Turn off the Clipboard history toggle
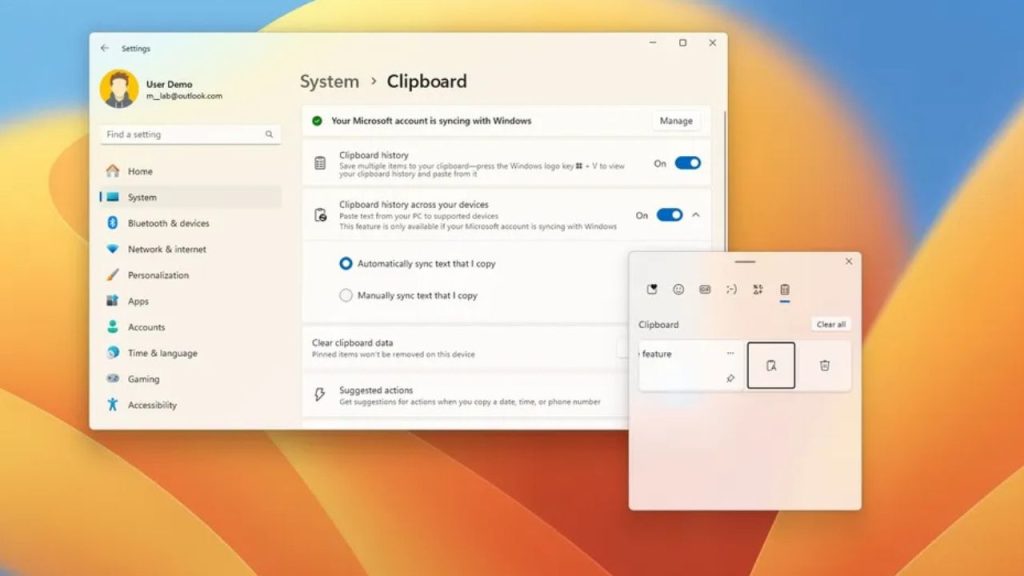Viewport: 1024px width, 576px height. pyautogui.click(x=687, y=163)
